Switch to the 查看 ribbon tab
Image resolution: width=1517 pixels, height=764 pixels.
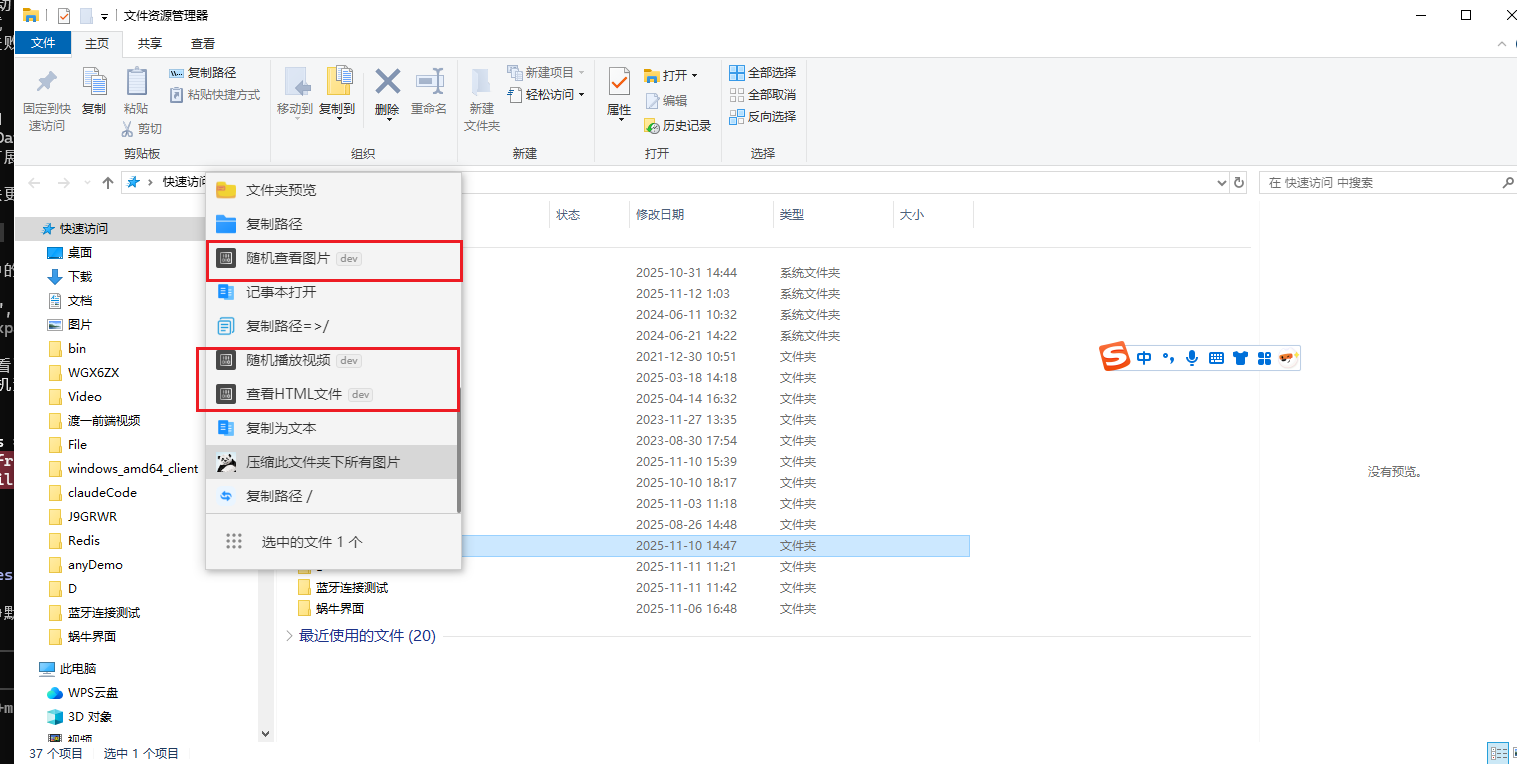(x=203, y=43)
